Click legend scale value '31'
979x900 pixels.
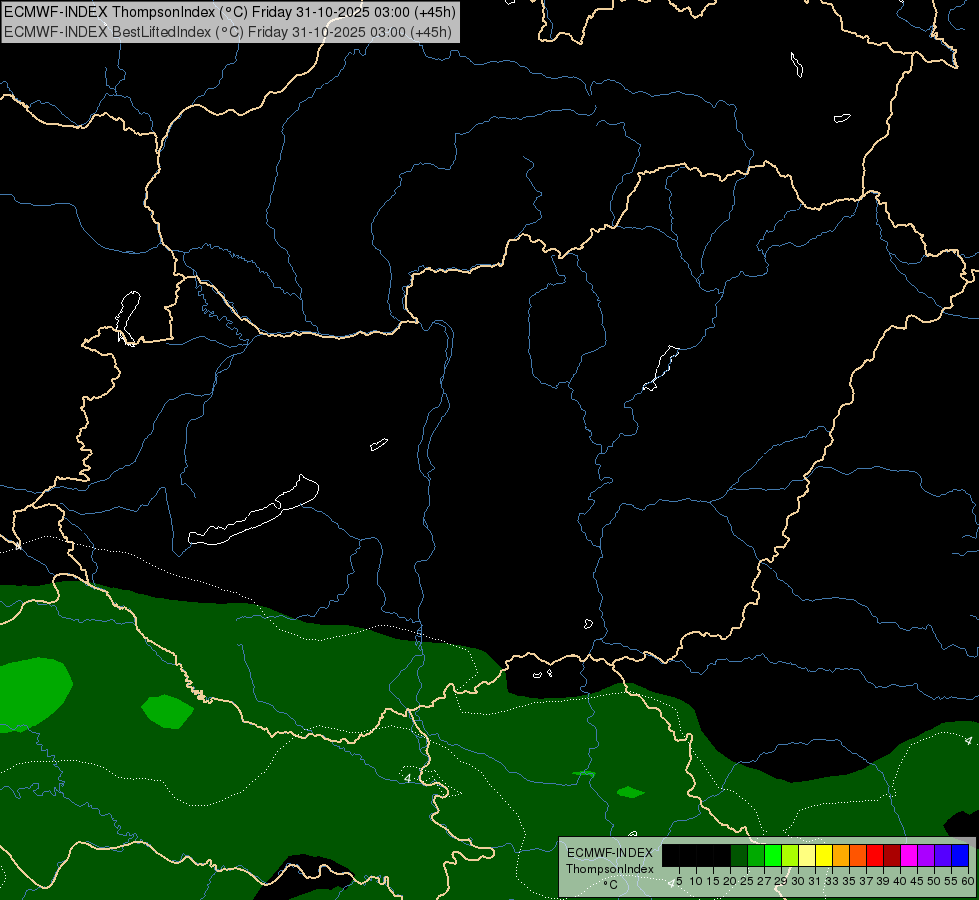[815, 881]
